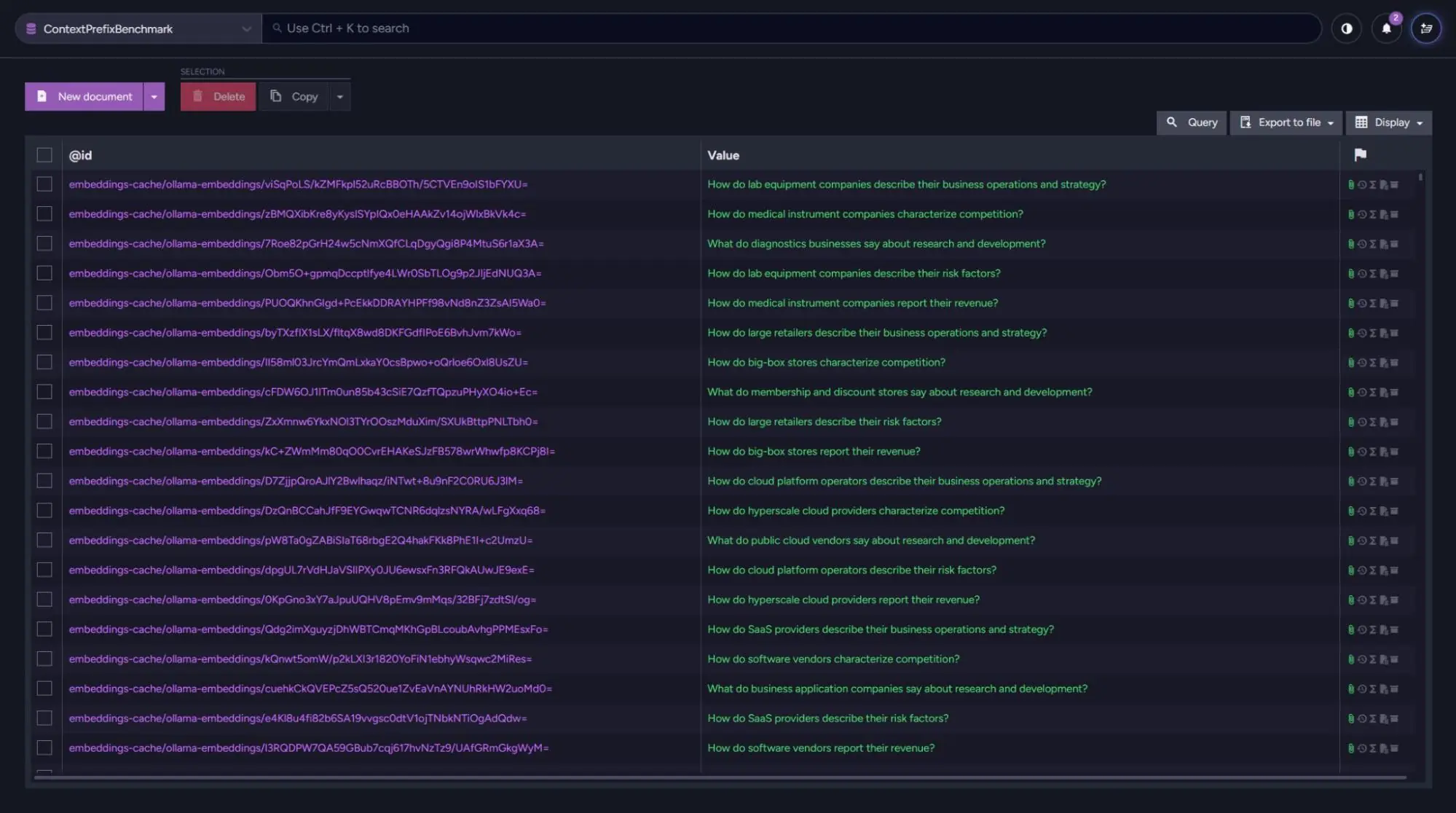Click value "How do medical instrument companies report their revenue?"
The image size is (1456, 813).
pos(853,302)
